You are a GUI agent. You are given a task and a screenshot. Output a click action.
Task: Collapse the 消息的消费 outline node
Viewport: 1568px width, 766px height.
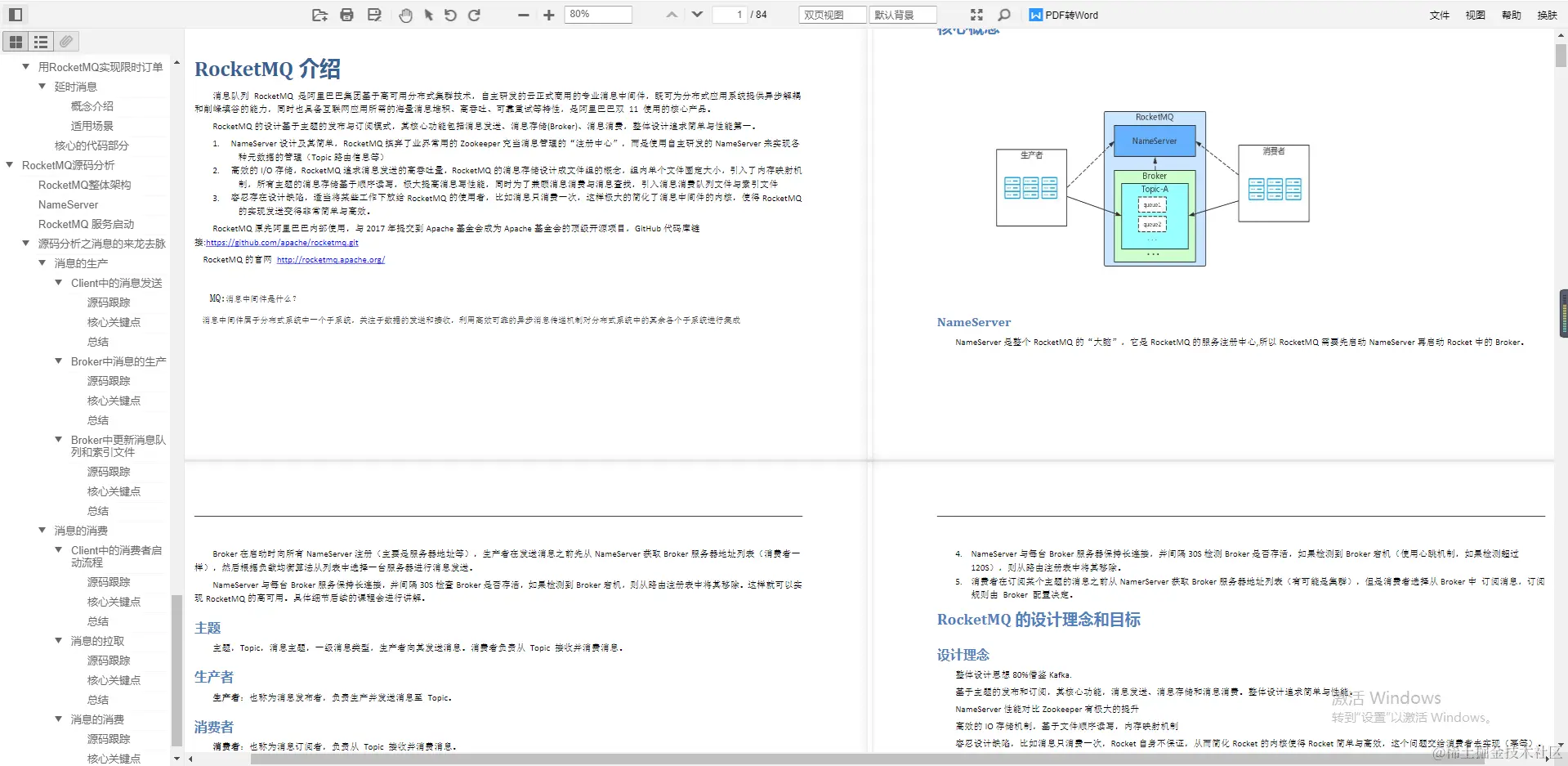(42, 530)
